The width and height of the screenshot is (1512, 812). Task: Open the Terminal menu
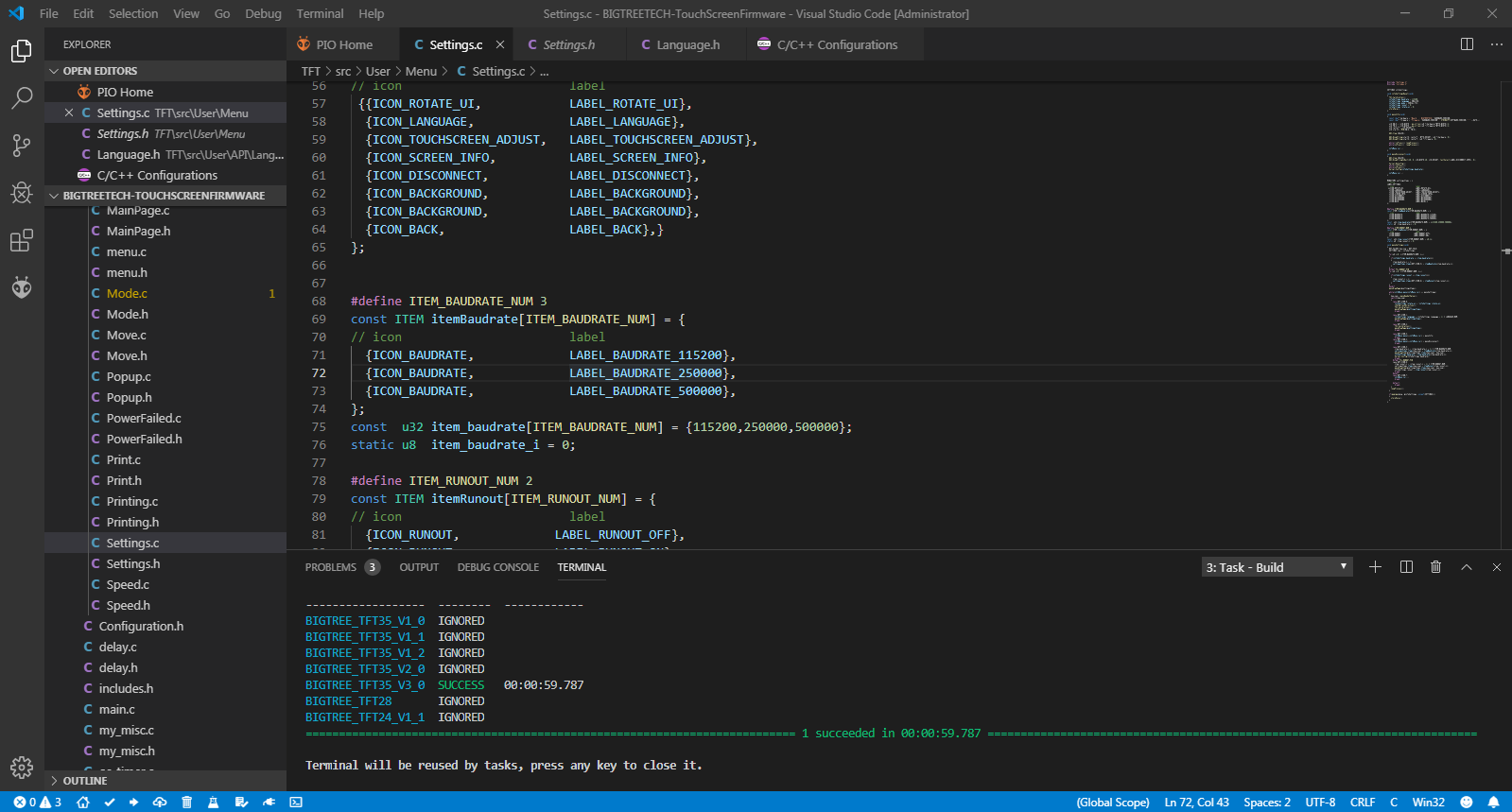pyautogui.click(x=320, y=13)
